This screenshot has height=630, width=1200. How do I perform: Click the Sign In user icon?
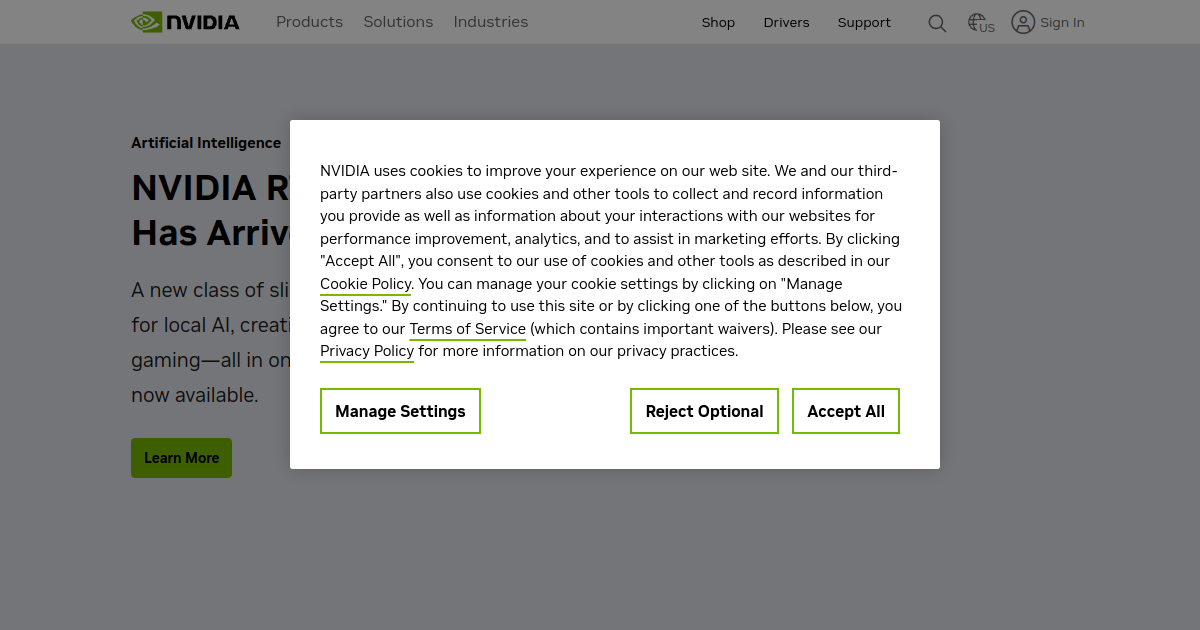point(1023,22)
